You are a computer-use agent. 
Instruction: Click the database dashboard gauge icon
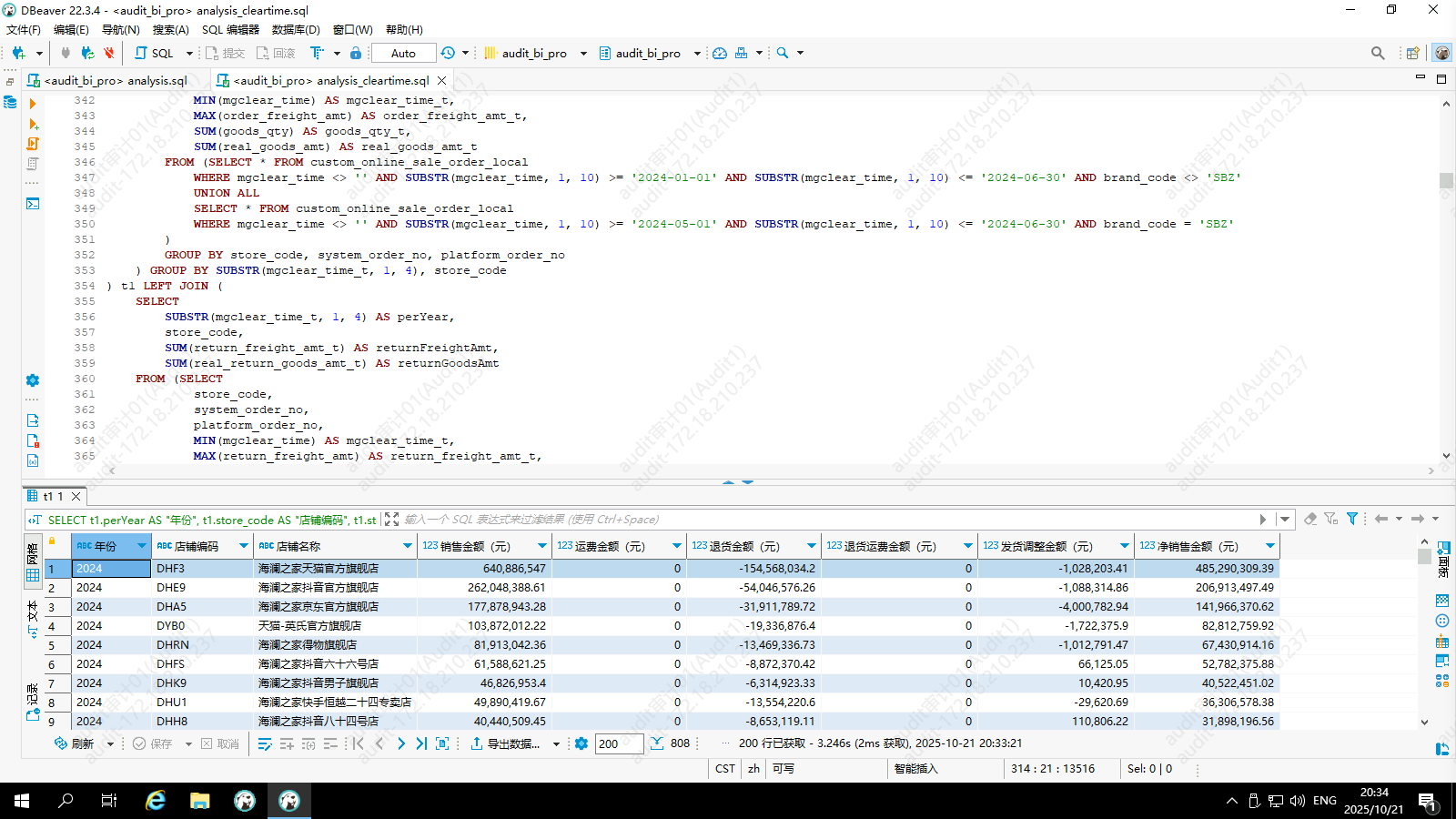[x=720, y=53]
